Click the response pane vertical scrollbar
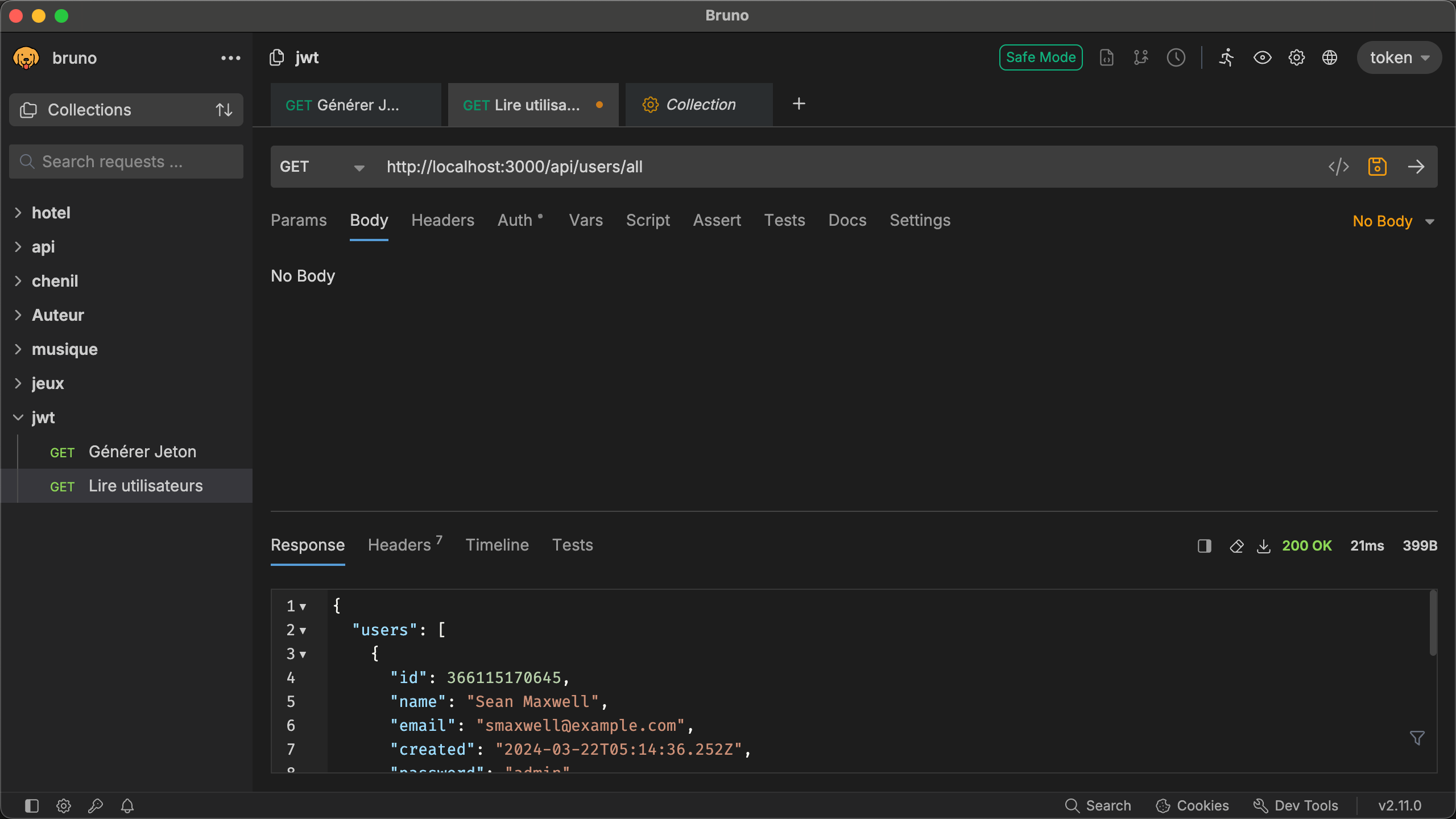 click(x=1433, y=623)
